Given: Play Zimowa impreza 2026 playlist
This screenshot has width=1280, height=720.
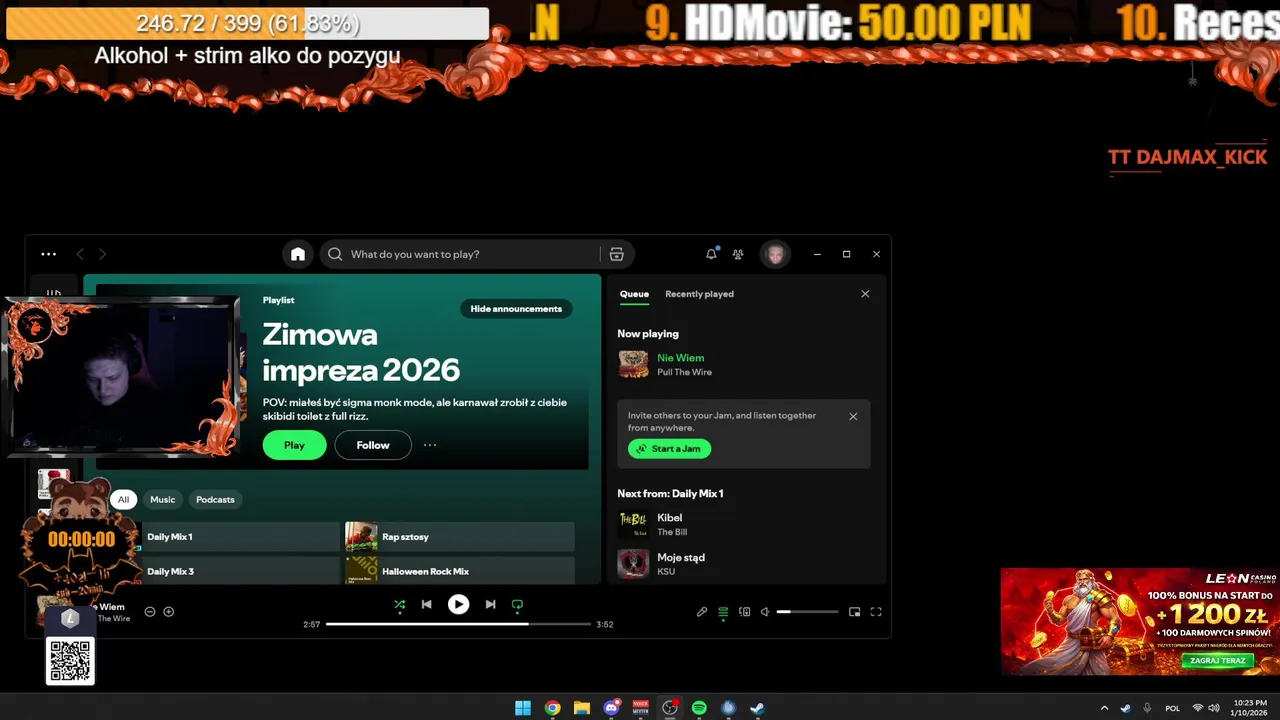Looking at the screenshot, I should coord(294,445).
